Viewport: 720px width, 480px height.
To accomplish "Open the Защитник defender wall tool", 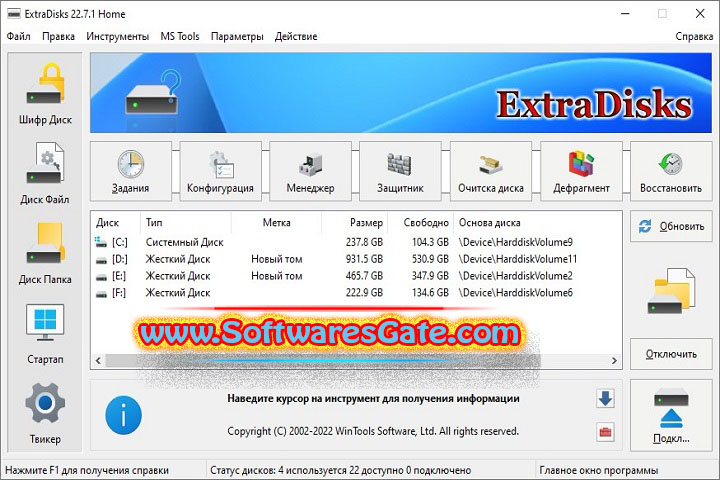I will (x=400, y=171).
